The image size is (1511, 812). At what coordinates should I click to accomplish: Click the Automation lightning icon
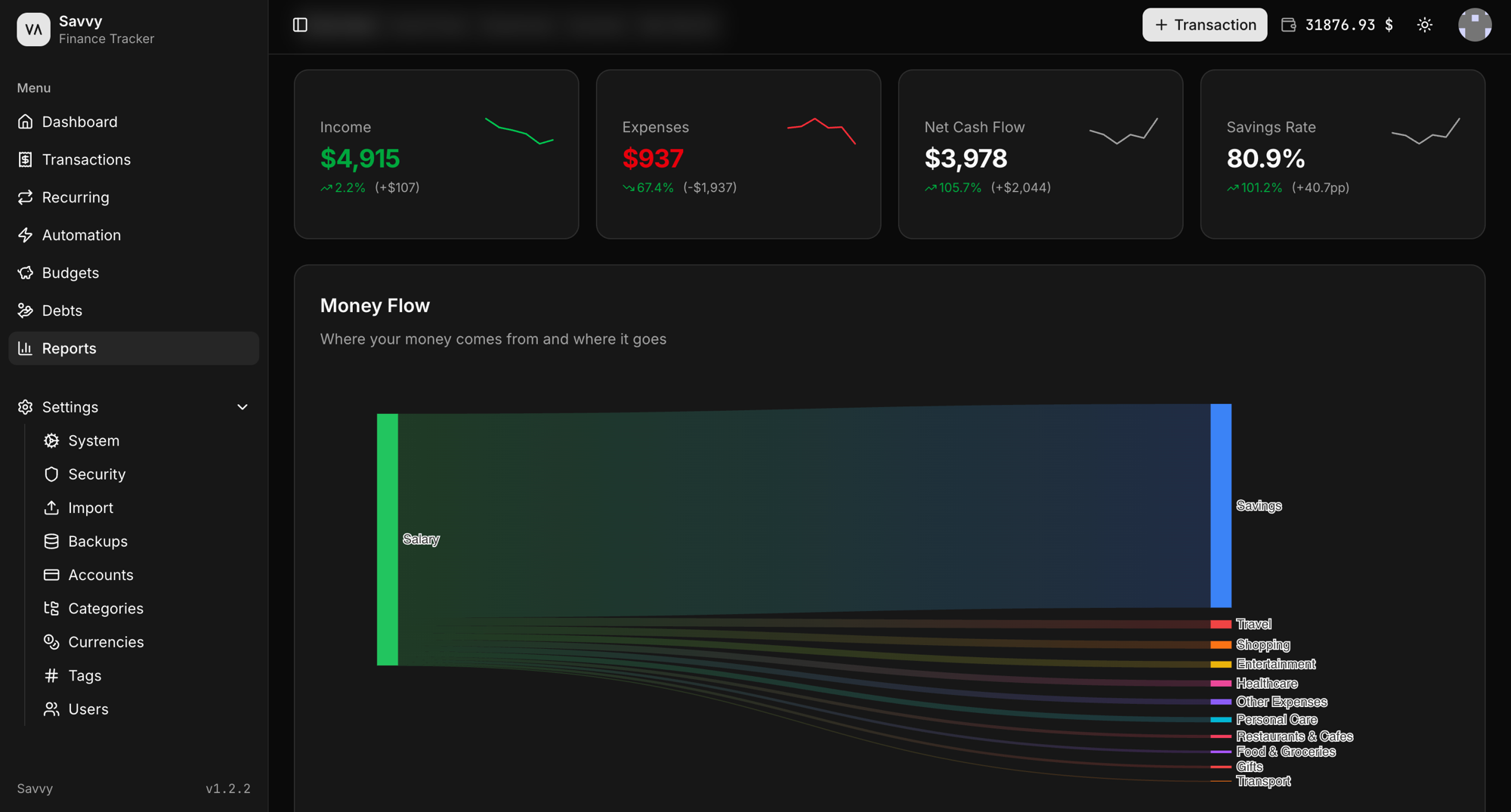(26, 235)
